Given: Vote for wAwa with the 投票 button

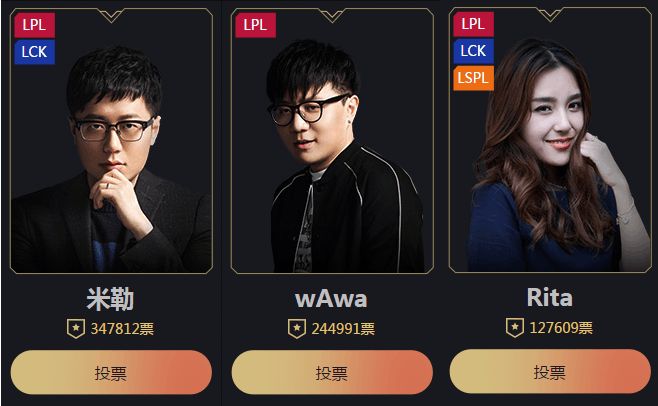Looking at the screenshot, I should (x=332, y=372).
